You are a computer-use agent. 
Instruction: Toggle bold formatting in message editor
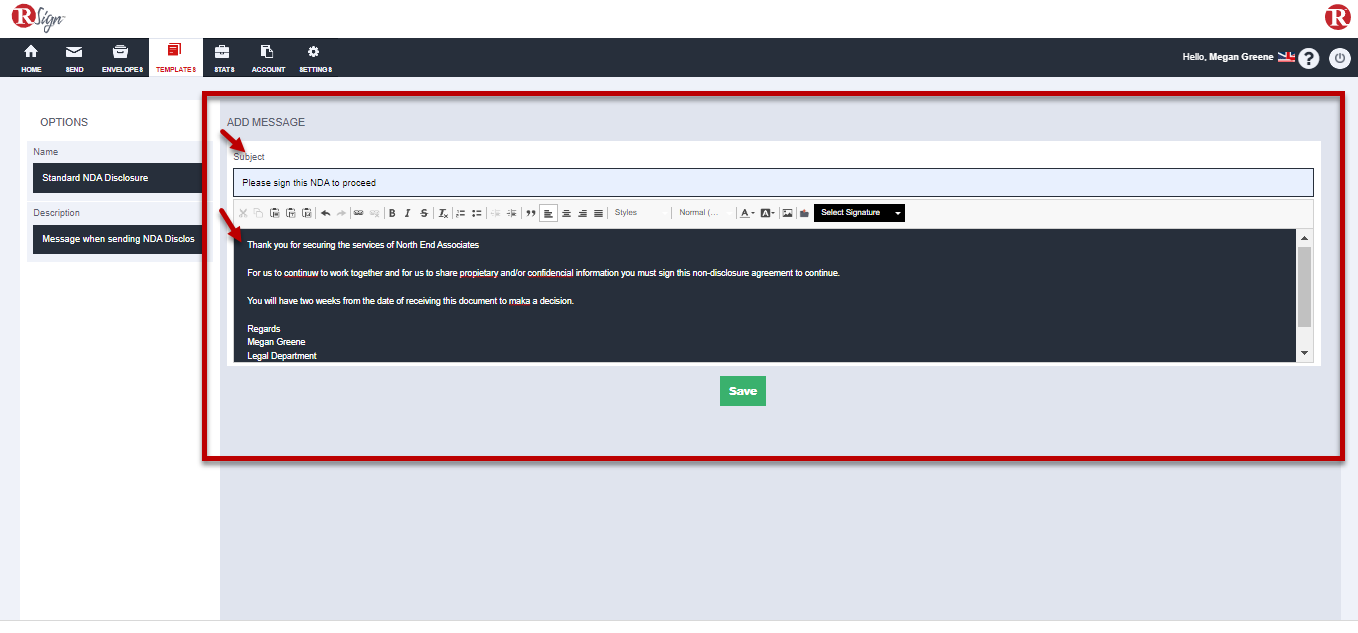[392, 213]
